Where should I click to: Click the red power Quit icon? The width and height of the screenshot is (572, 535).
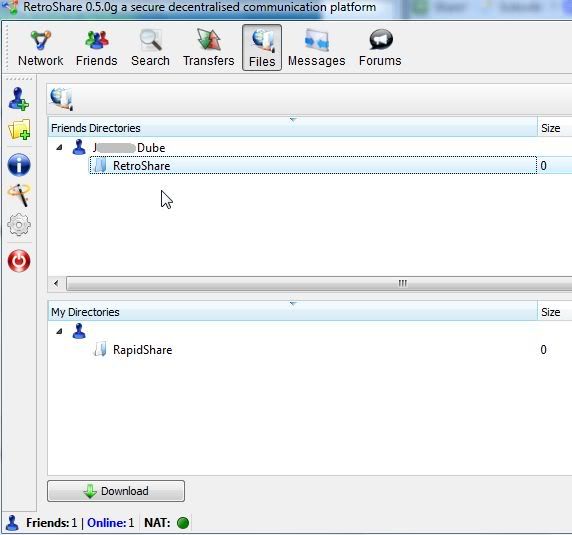[19, 261]
